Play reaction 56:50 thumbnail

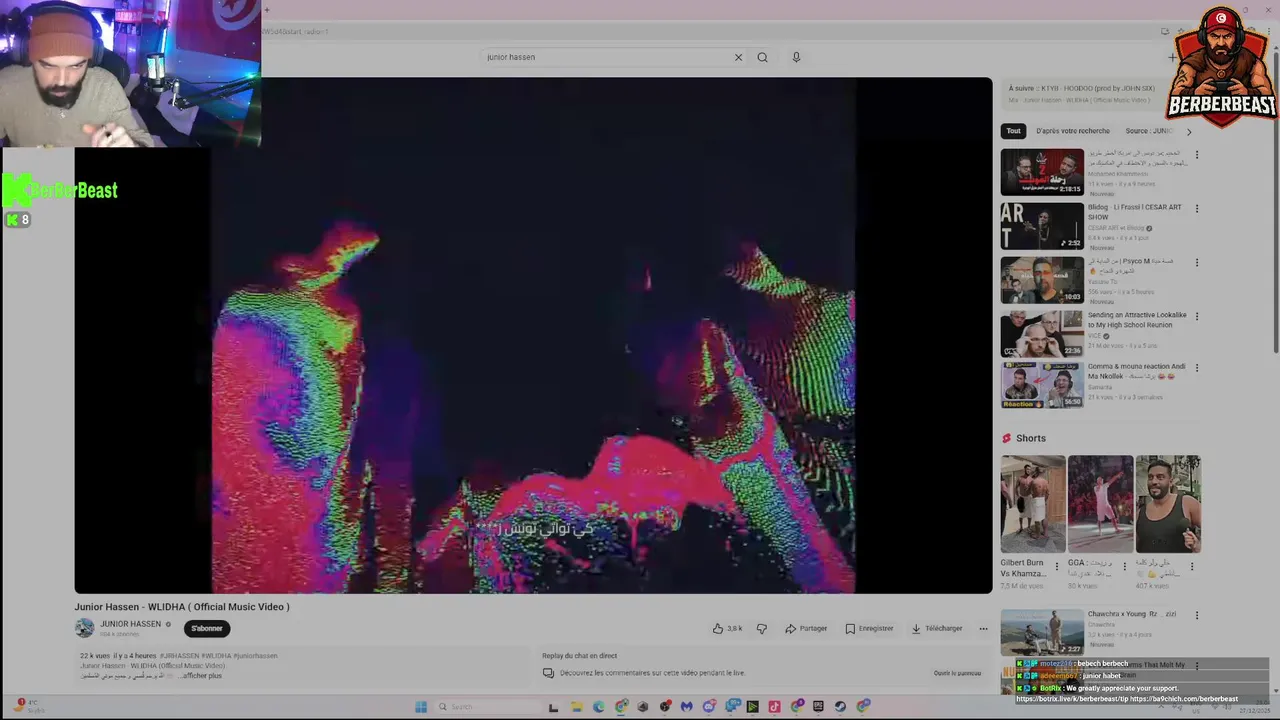click(1042, 385)
